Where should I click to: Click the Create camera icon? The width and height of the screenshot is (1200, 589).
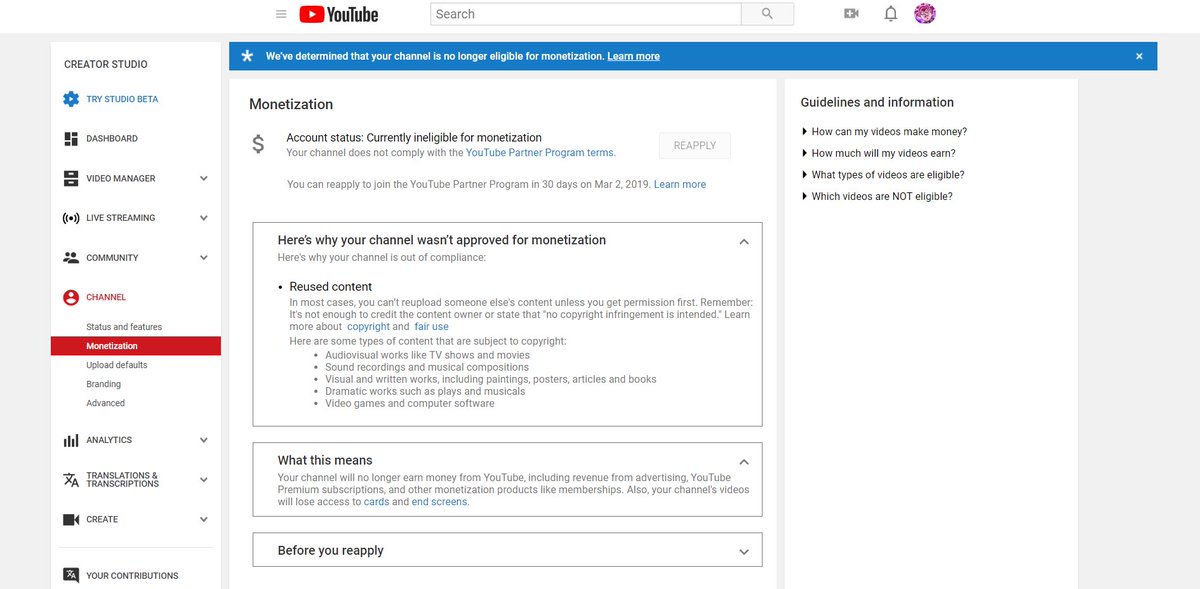[x=71, y=520]
